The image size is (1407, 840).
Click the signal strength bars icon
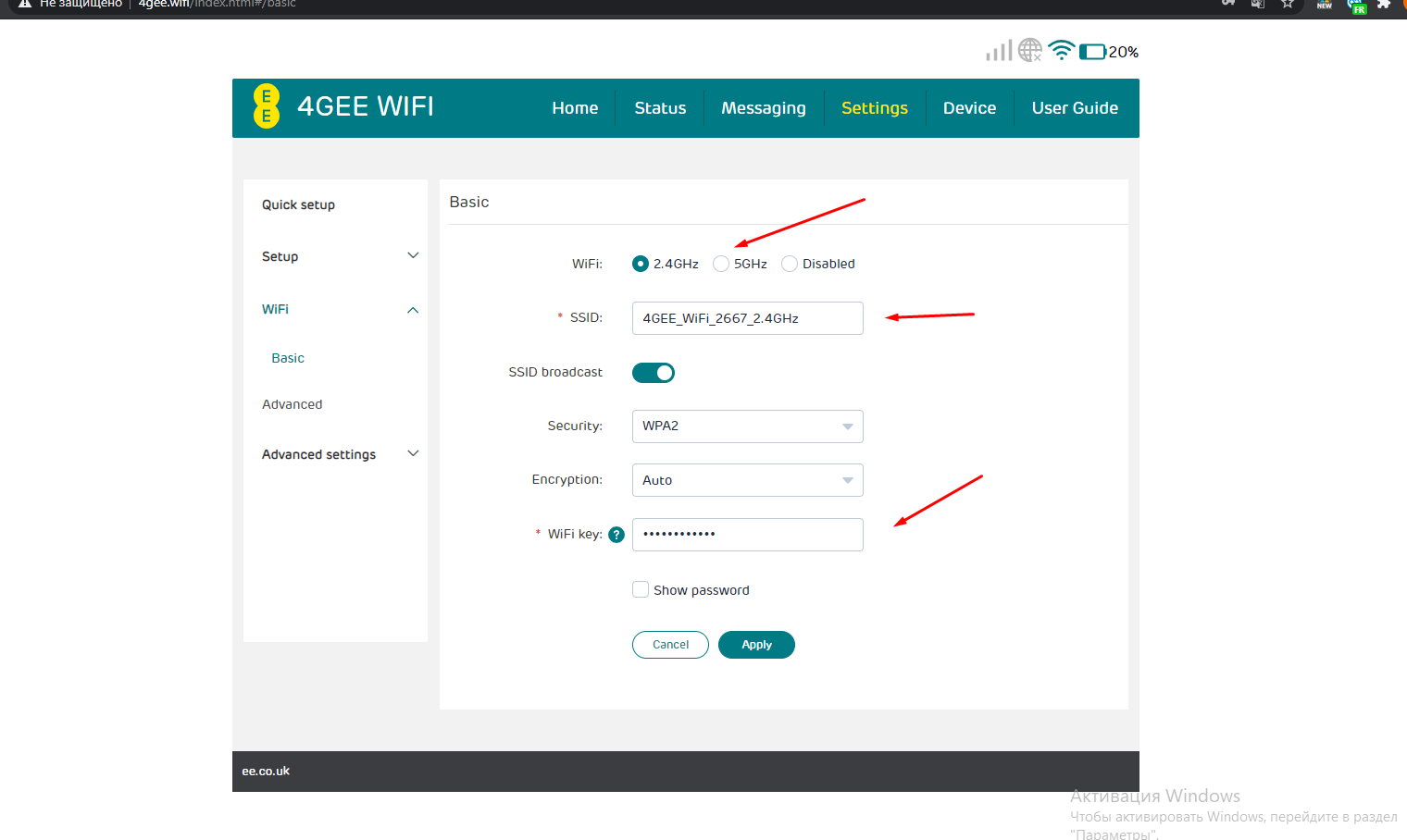999,51
